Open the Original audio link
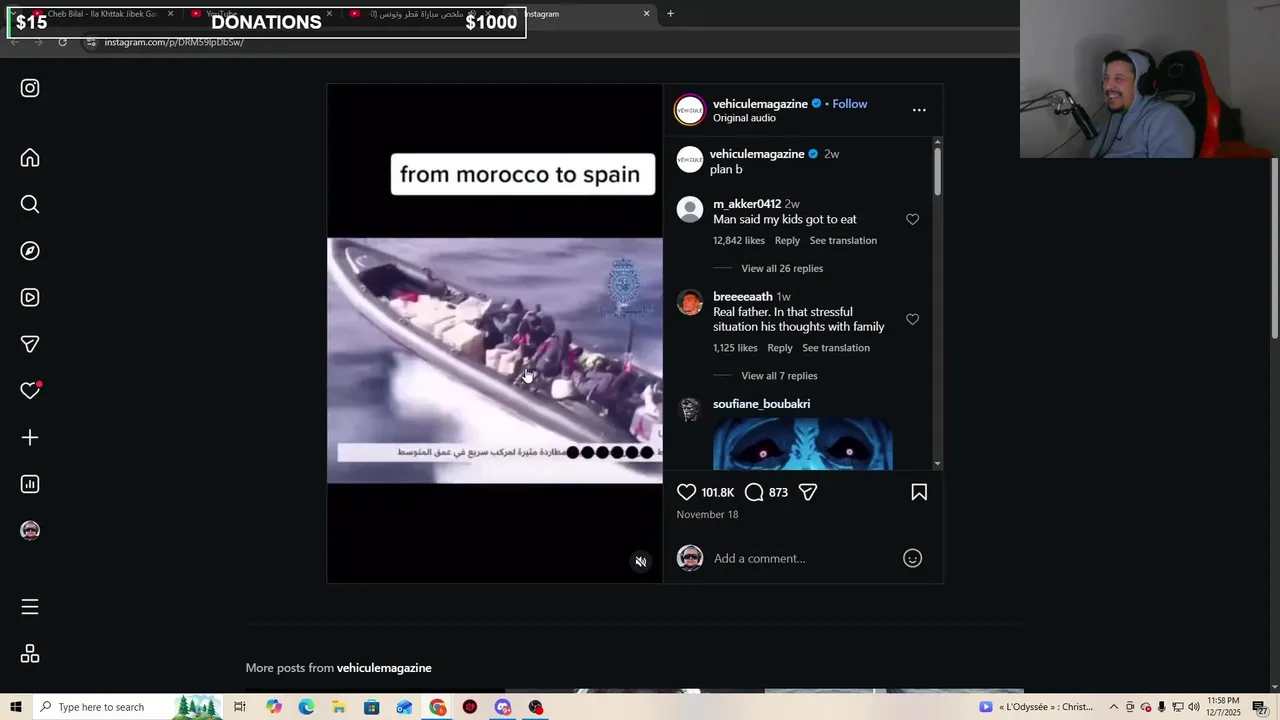The height and width of the screenshot is (720, 1280). 744,118
